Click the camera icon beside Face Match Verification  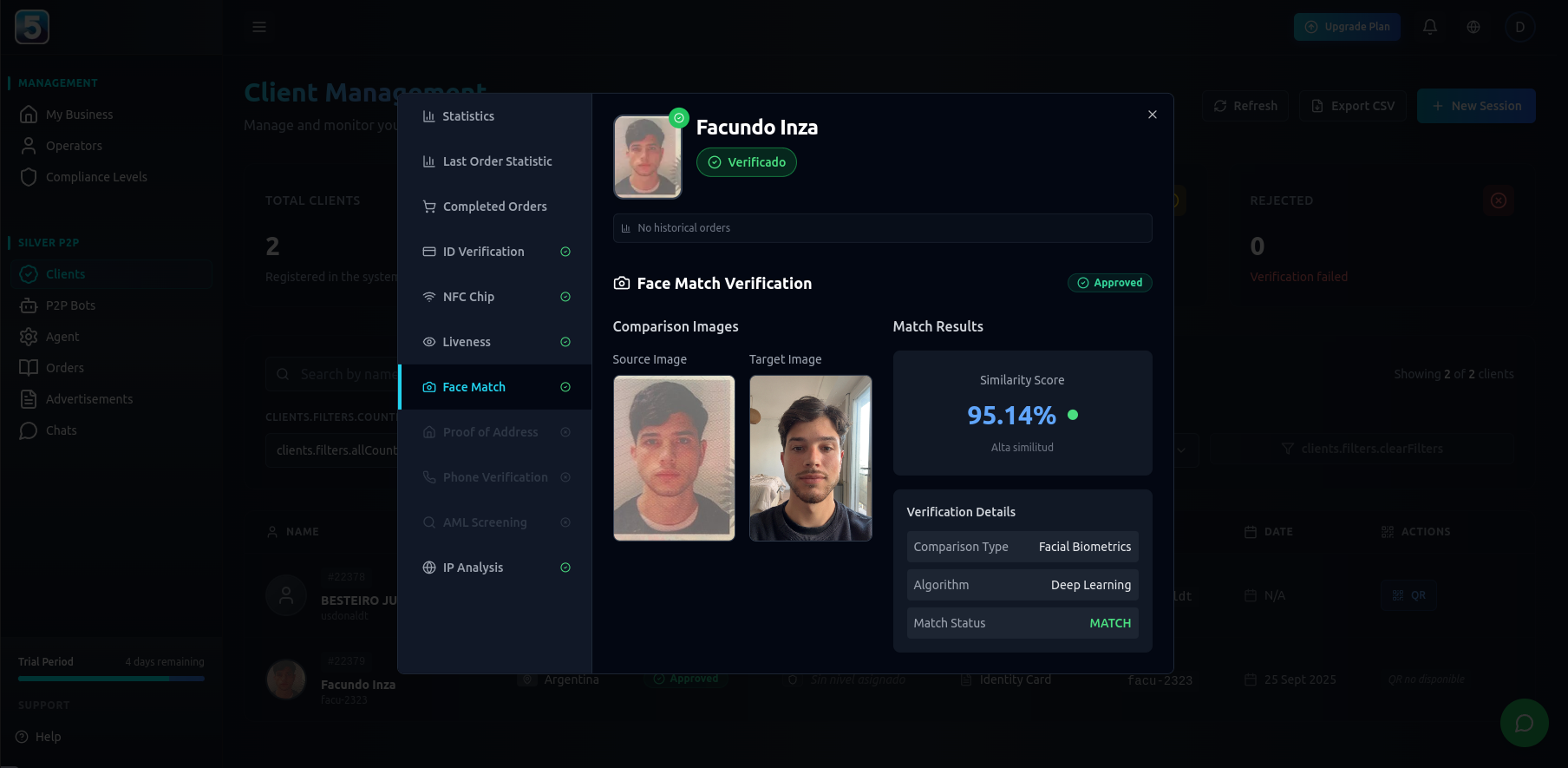(622, 283)
